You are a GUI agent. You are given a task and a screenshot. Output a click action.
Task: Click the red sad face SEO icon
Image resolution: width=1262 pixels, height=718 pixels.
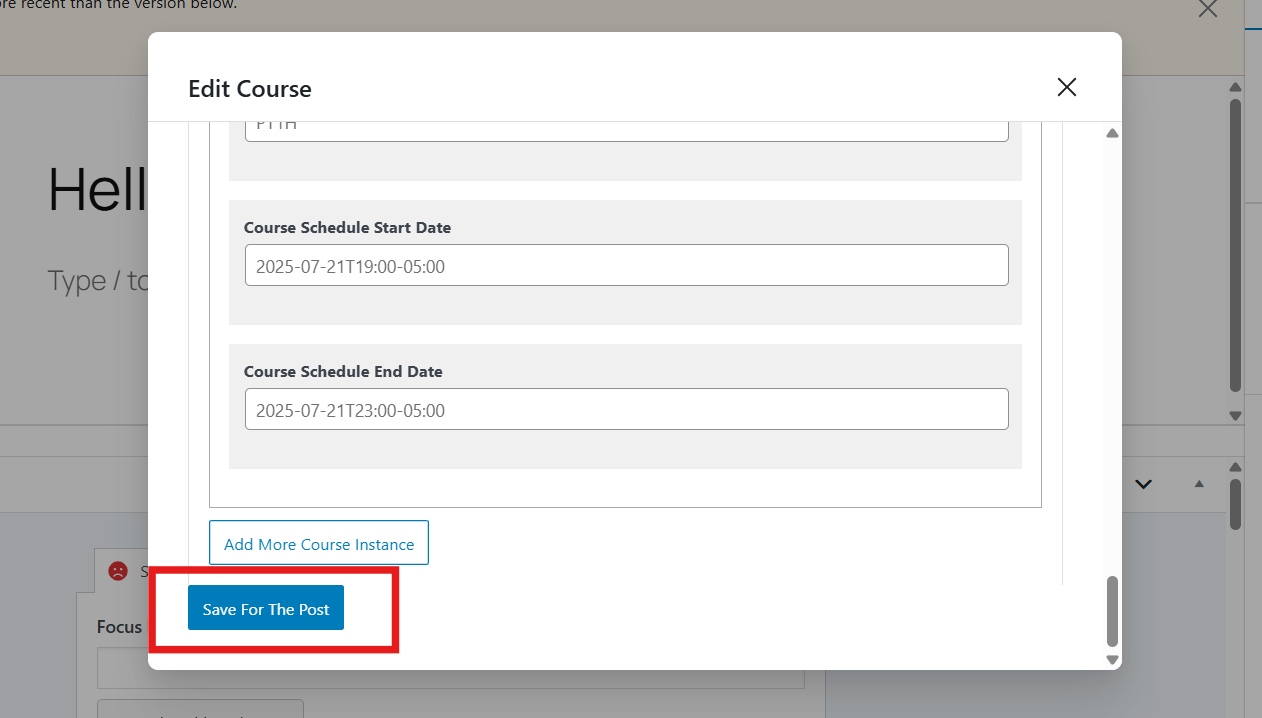coord(118,571)
